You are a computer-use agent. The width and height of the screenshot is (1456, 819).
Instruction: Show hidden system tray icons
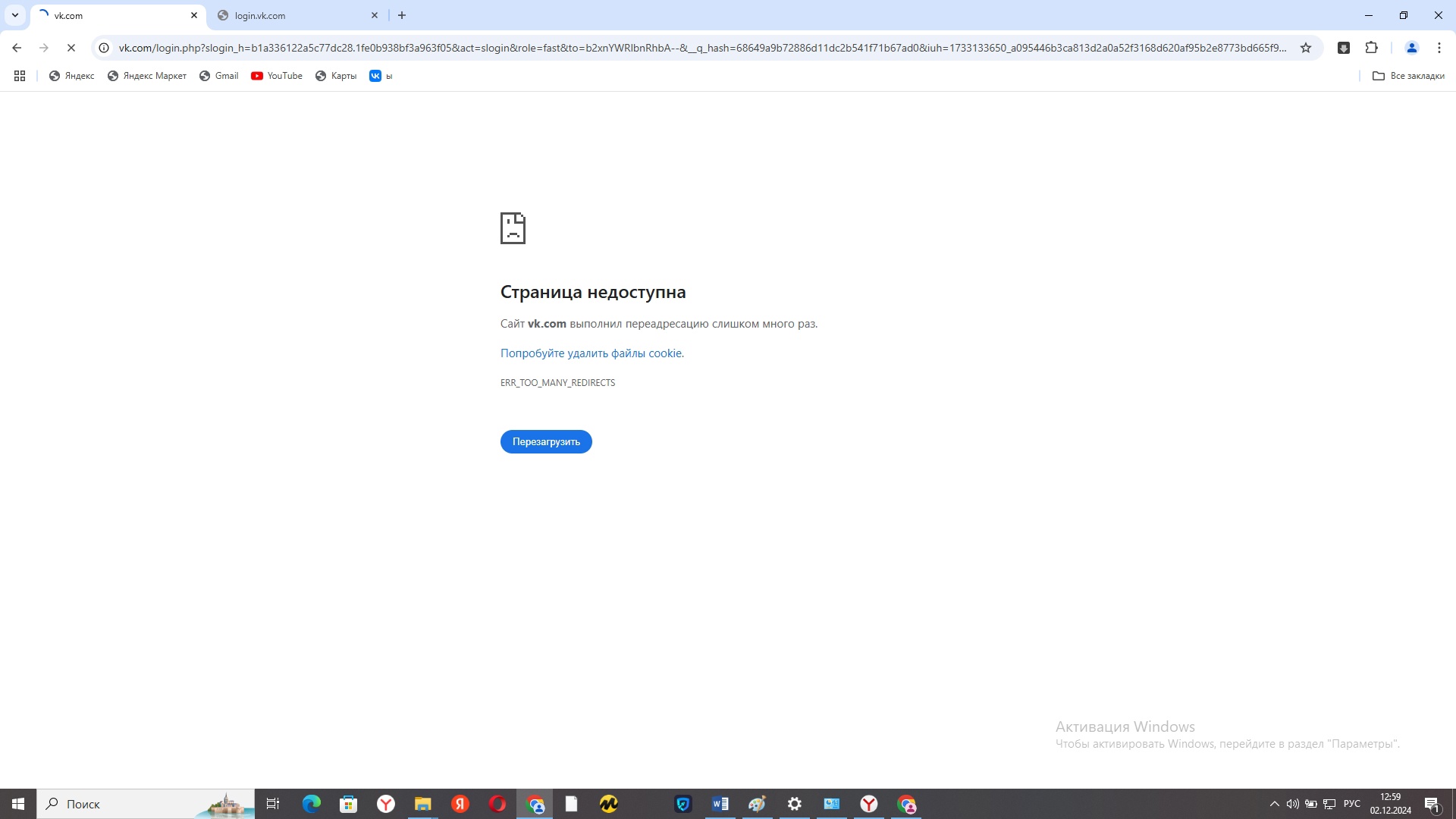(1274, 804)
